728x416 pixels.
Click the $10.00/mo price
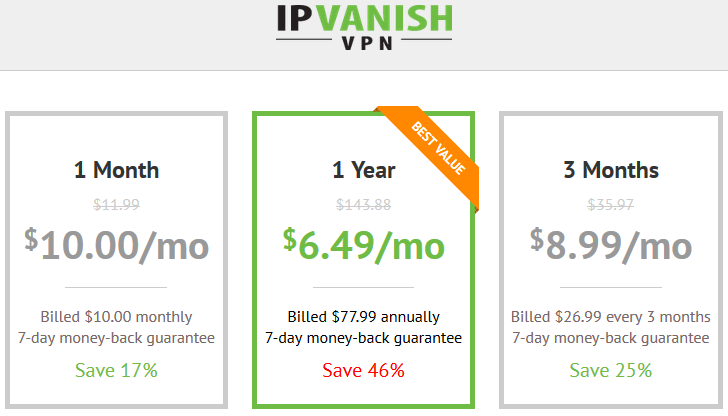click(117, 246)
